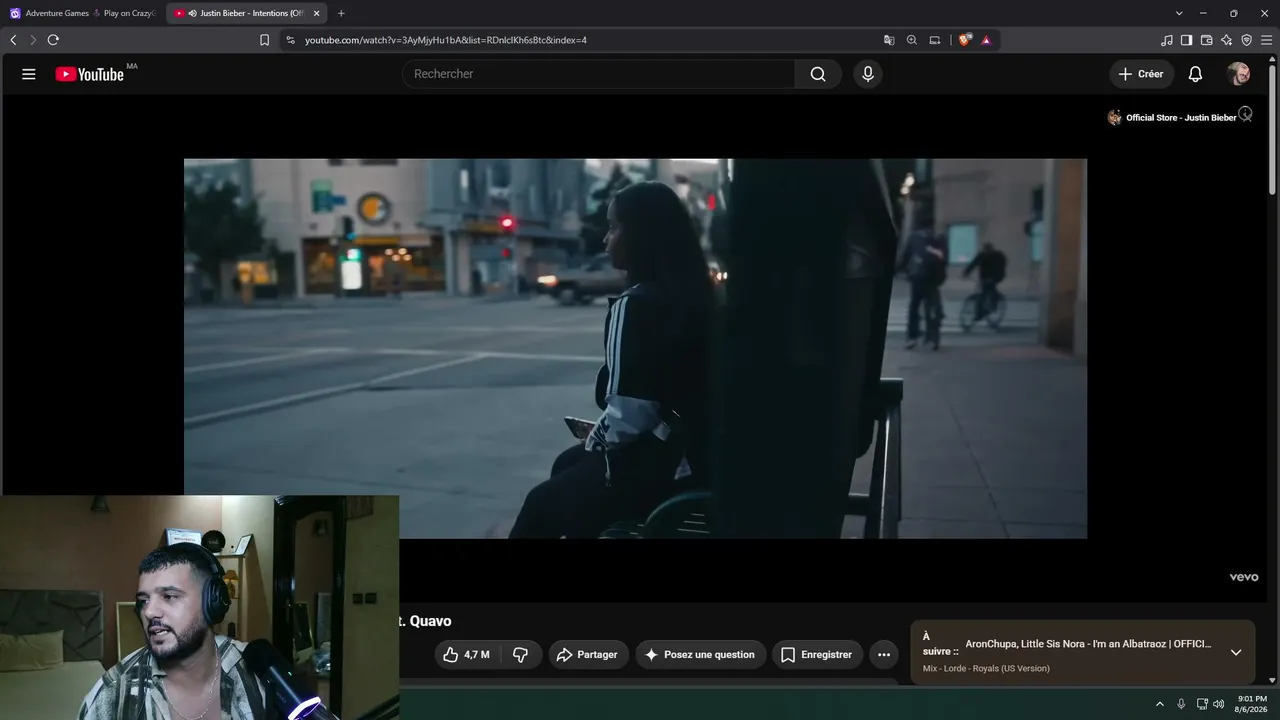This screenshot has width=1280, height=720.
Task: Click the youtube.com address bar URL
Action: click(x=446, y=40)
